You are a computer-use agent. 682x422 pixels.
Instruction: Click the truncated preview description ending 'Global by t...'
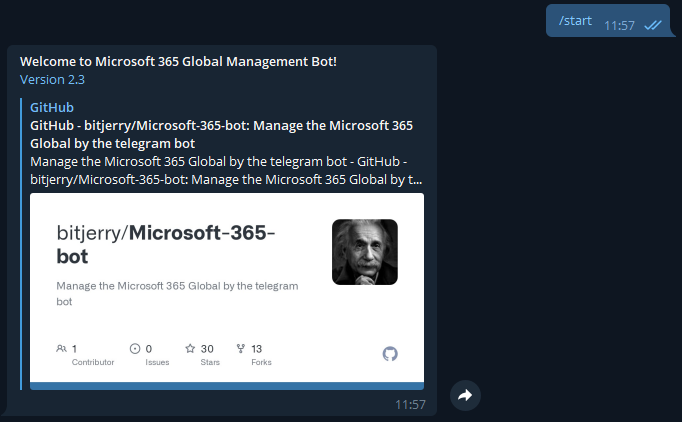click(x=226, y=171)
